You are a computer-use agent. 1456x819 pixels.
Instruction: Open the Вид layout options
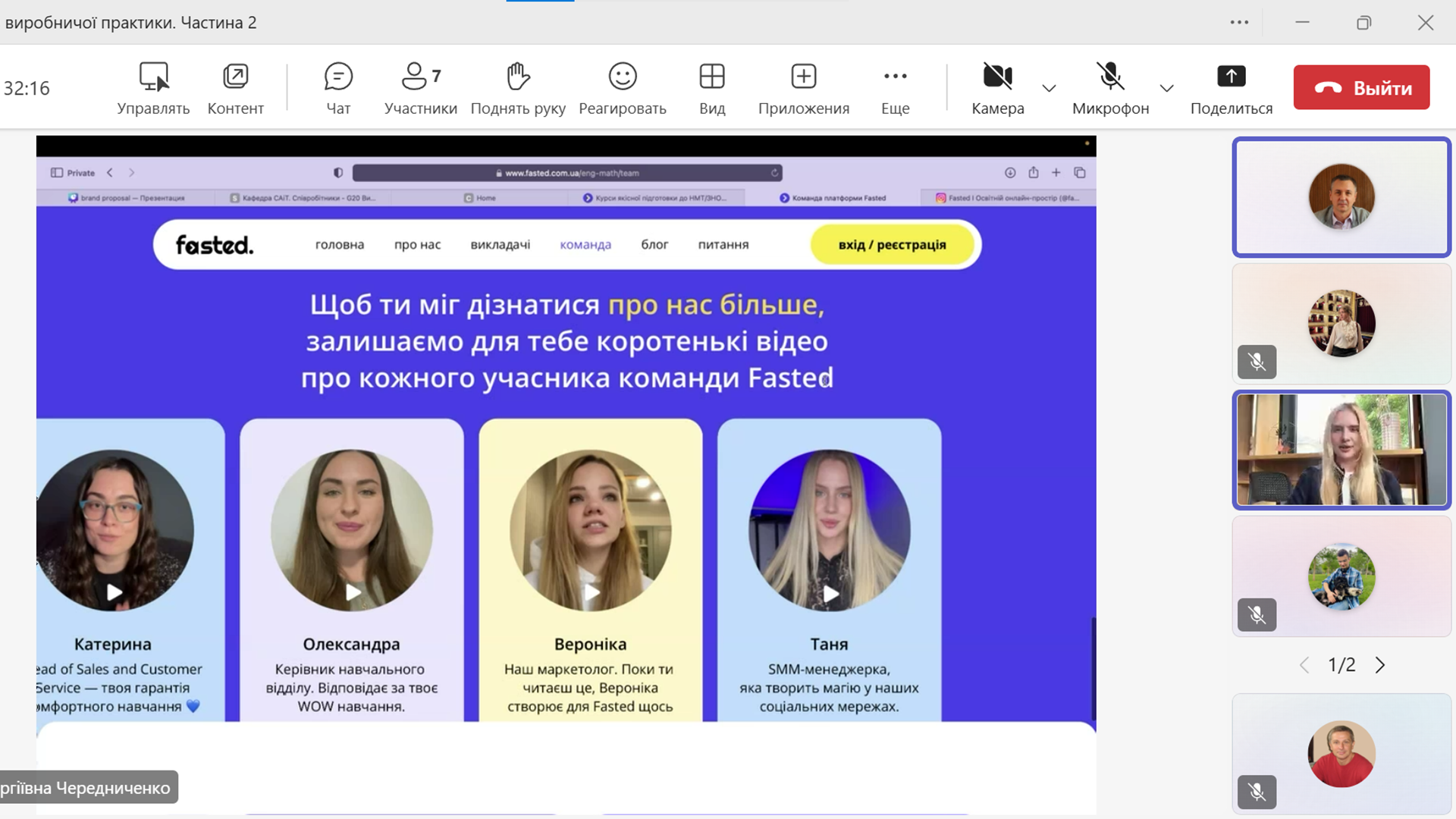pos(712,89)
